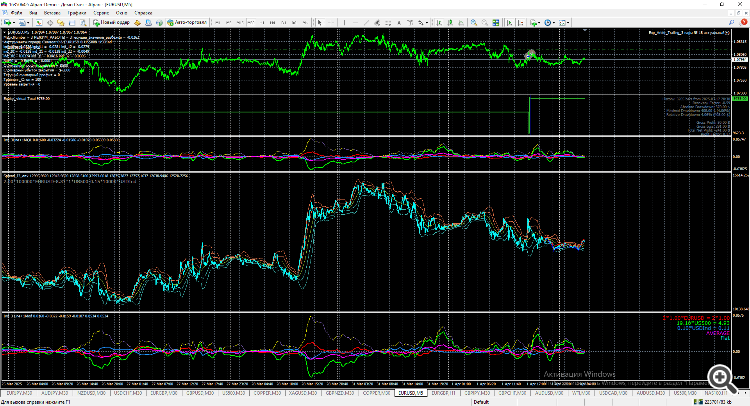Open the Окно menu
The width and height of the screenshot is (750, 406).
[x=121, y=12]
